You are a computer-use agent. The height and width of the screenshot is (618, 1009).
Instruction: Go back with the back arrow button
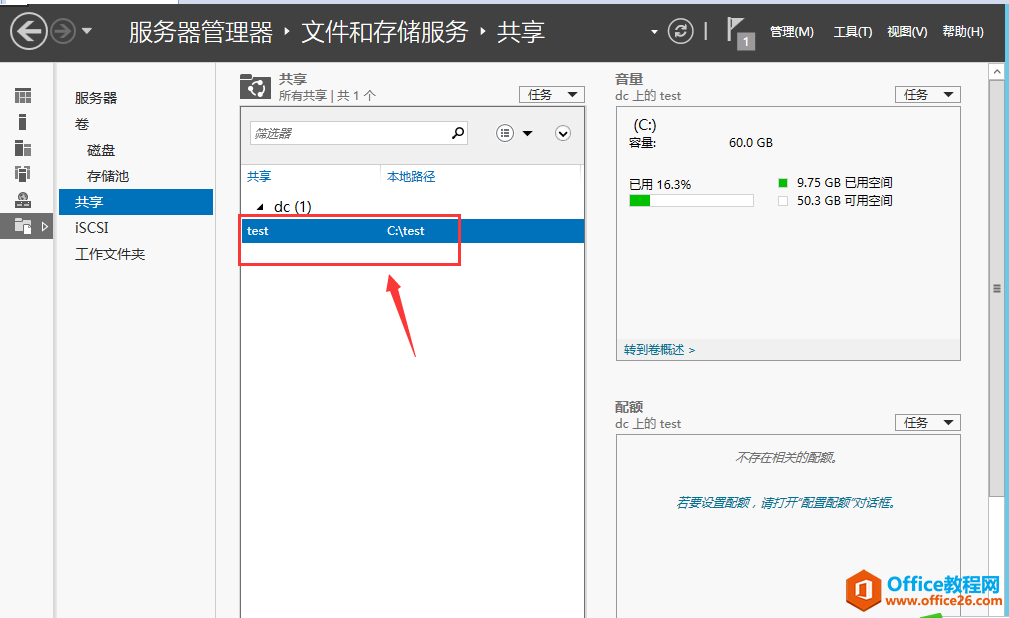(x=29, y=31)
